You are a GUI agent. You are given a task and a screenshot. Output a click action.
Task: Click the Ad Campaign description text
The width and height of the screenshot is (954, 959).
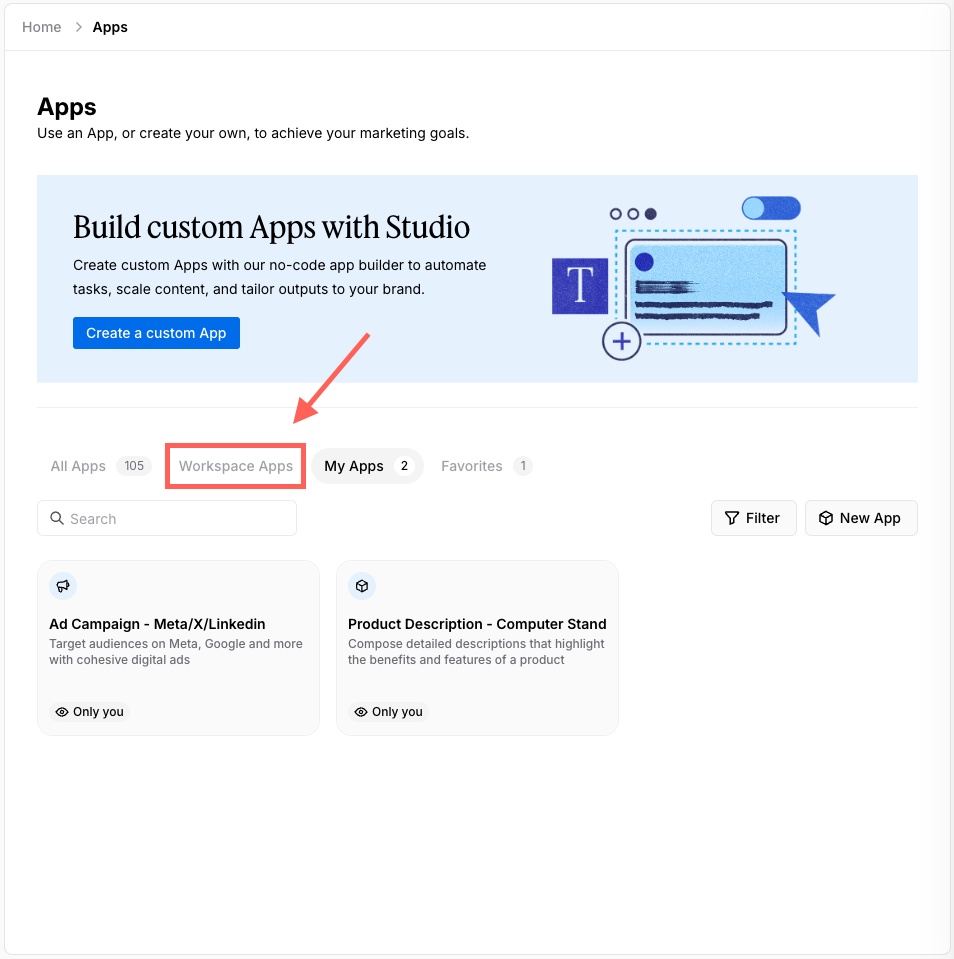176,651
